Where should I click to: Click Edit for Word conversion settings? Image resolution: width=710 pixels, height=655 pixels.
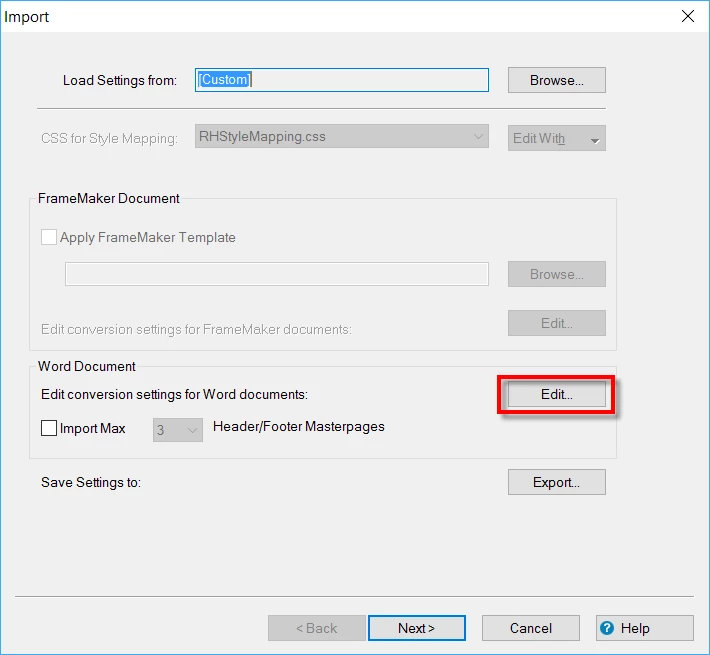pyautogui.click(x=556, y=394)
